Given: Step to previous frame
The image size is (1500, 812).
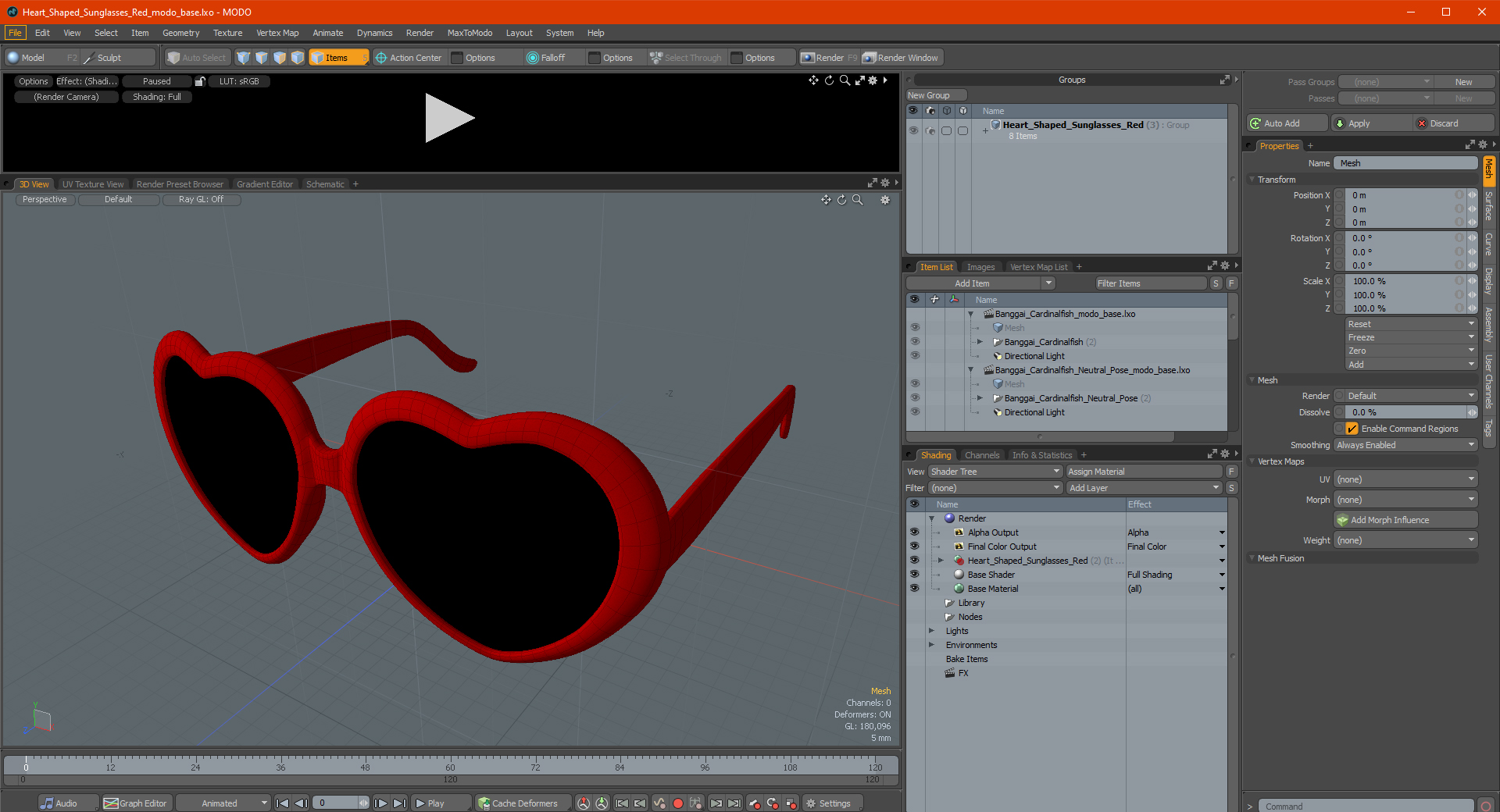Looking at the screenshot, I should coord(301,803).
